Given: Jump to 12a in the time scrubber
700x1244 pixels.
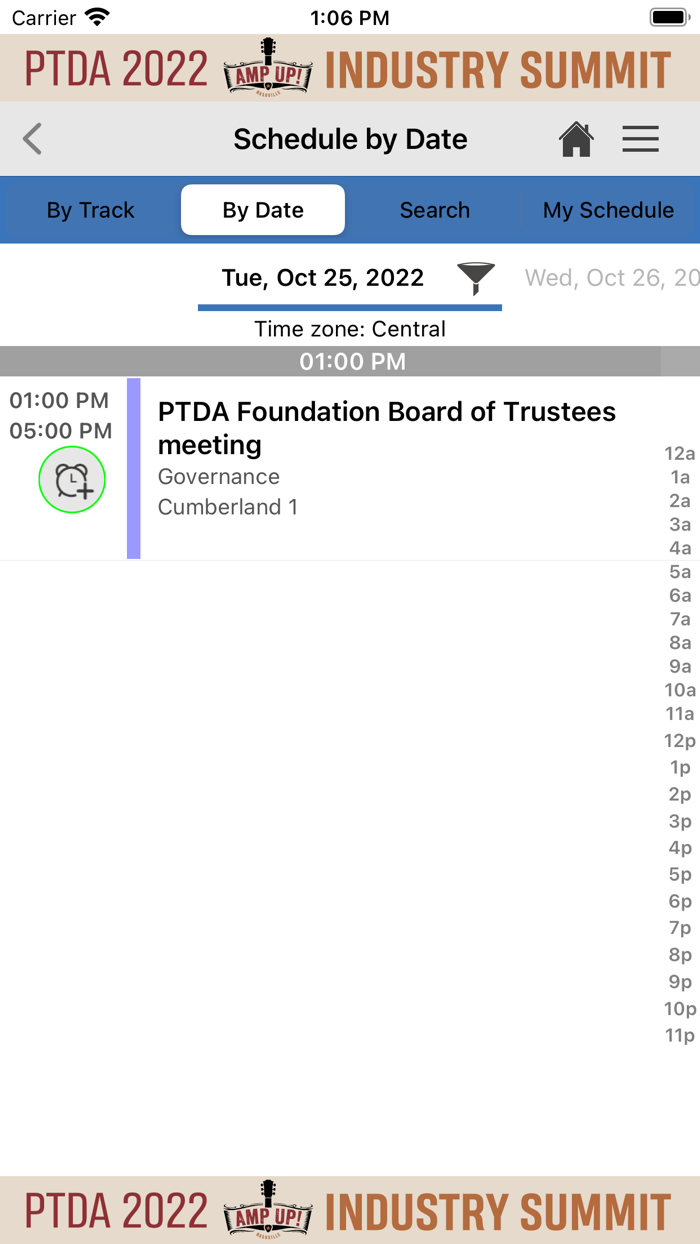Looking at the screenshot, I should coord(679,453).
